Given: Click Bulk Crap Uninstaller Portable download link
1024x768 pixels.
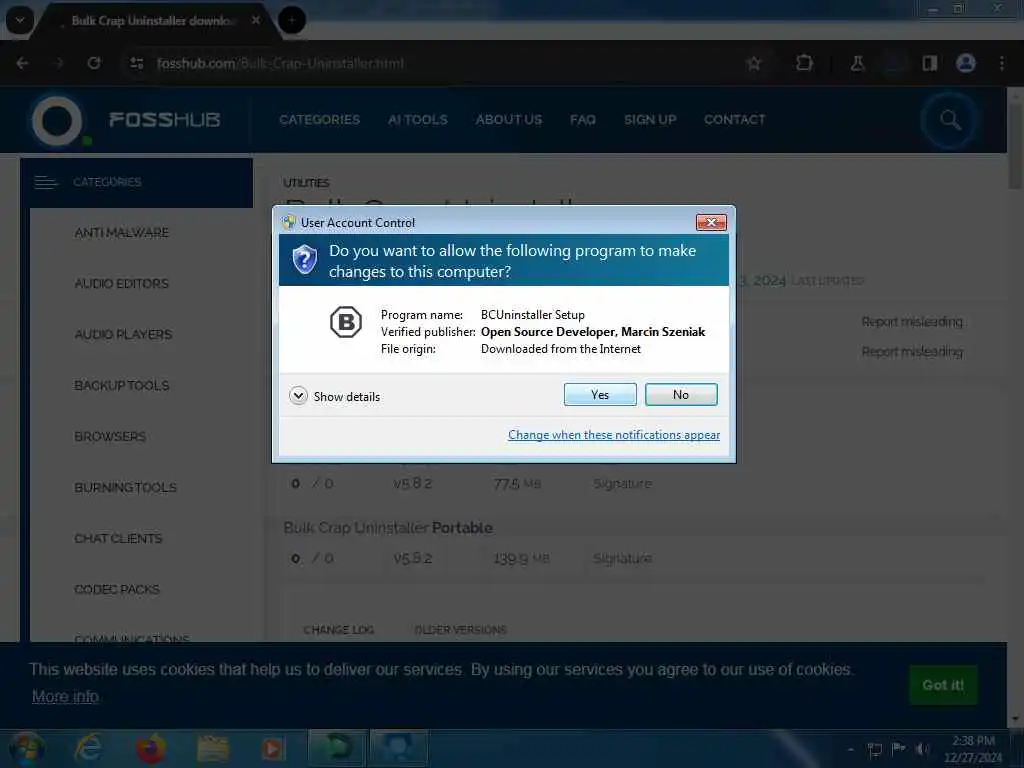Looking at the screenshot, I should [388, 528].
